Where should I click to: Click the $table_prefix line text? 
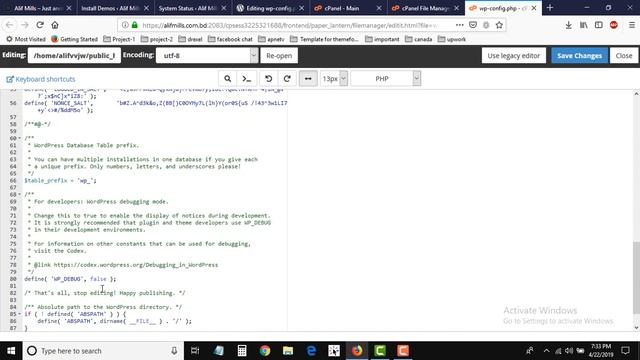(x=60, y=180)
